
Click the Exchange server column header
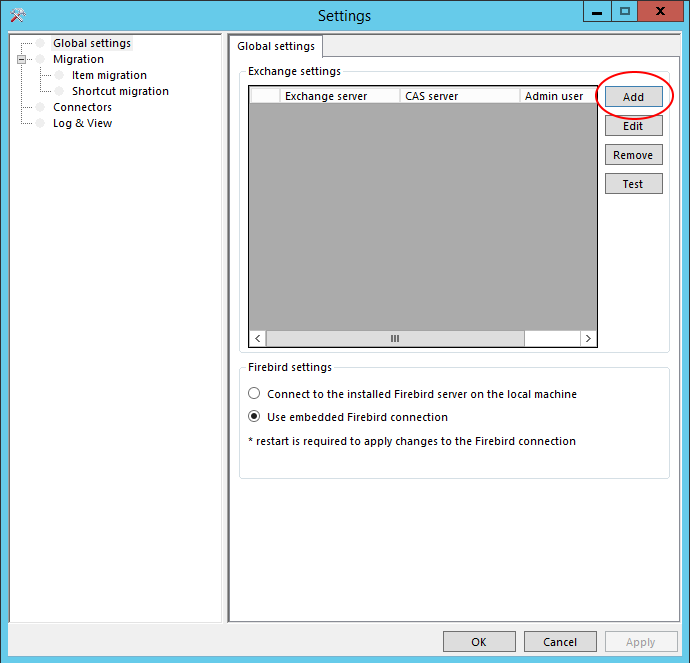(x=339, y=96)
